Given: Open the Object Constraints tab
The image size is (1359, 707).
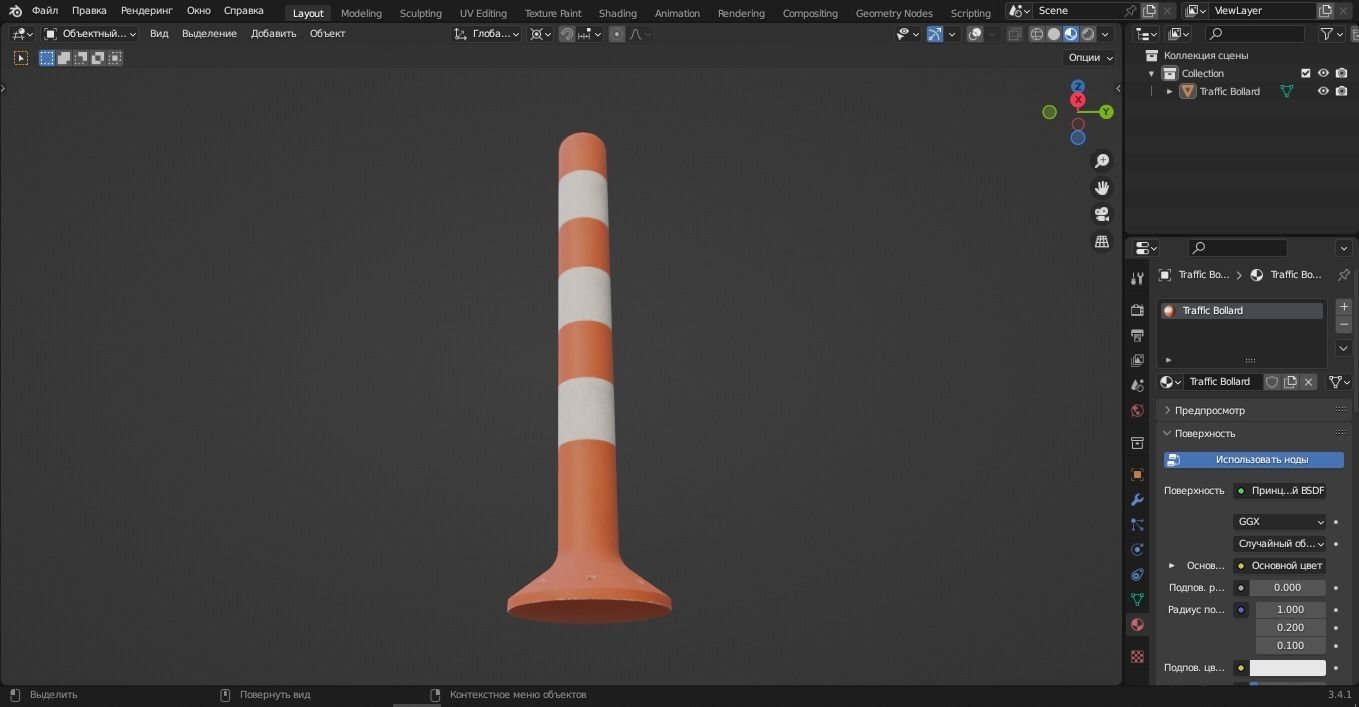Looking at the screenshot, I should tap(1137, 575).
